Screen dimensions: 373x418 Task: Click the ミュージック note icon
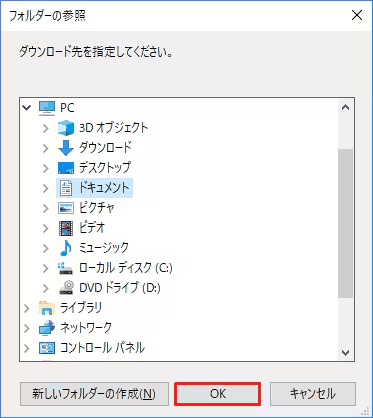(66, 248)
